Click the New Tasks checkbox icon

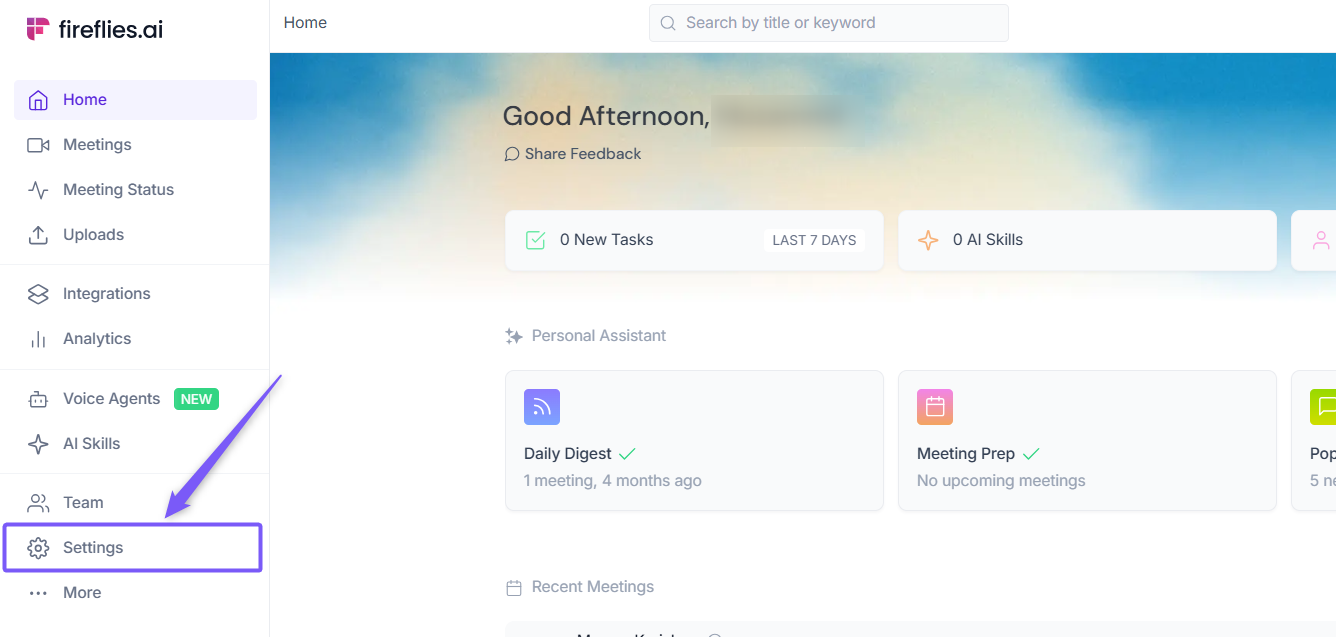pyautogui.click(x=535, y=240)
